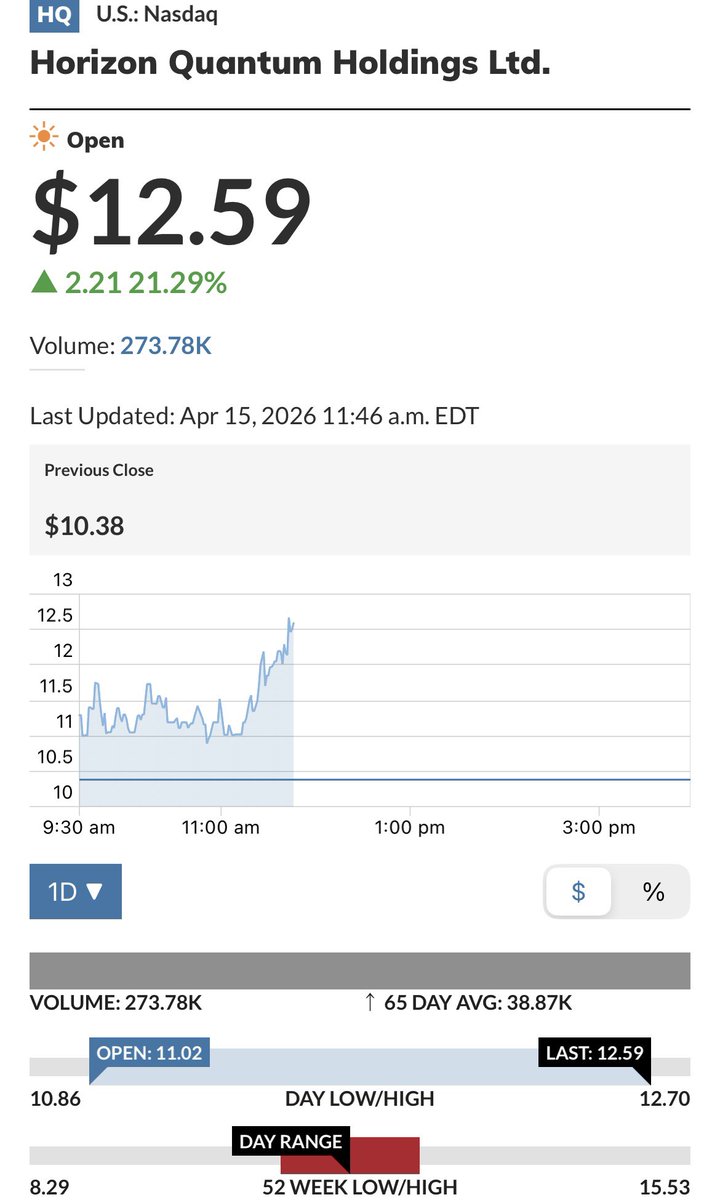Click the LAST: 12.59 marker flag
Image resolution: width=720 pixels, height=1200 pixels.
[x=594, y=1056]
